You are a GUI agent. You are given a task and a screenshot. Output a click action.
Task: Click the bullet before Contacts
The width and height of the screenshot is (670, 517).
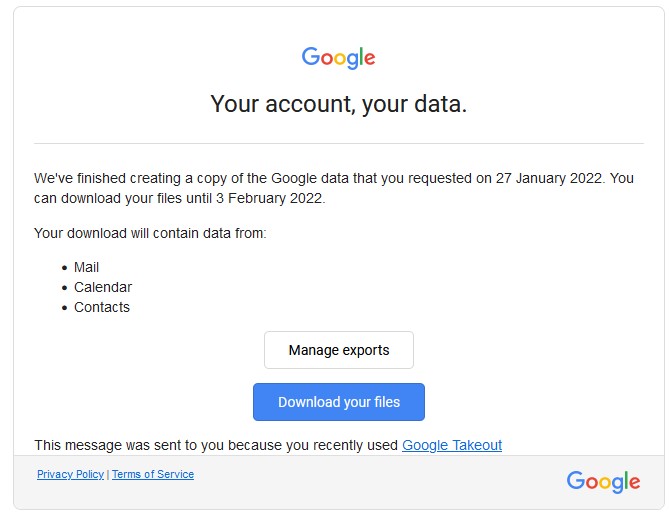[65, 308]
